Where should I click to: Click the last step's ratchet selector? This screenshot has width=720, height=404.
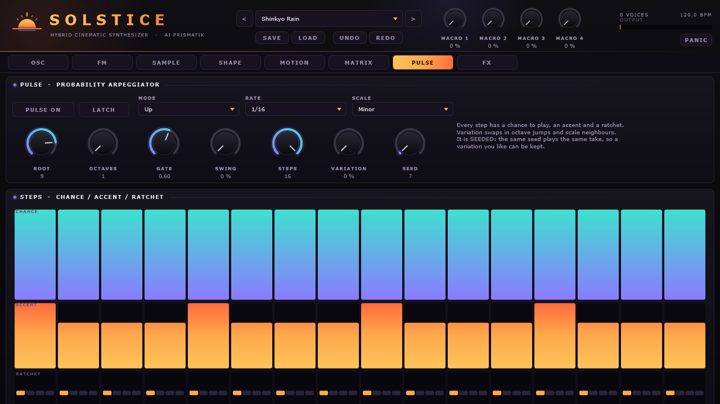685,393
